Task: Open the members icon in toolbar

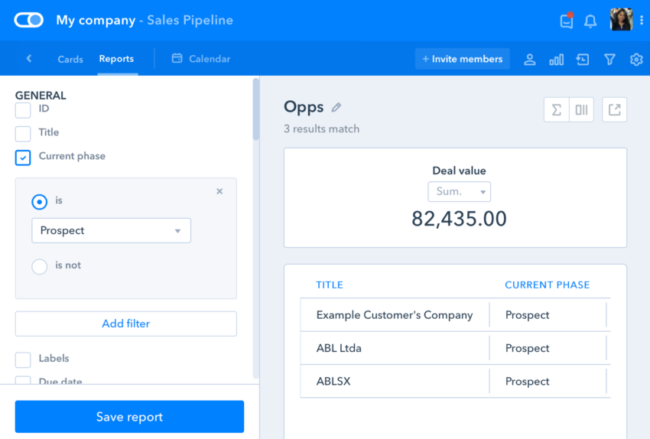Action: 530,60
